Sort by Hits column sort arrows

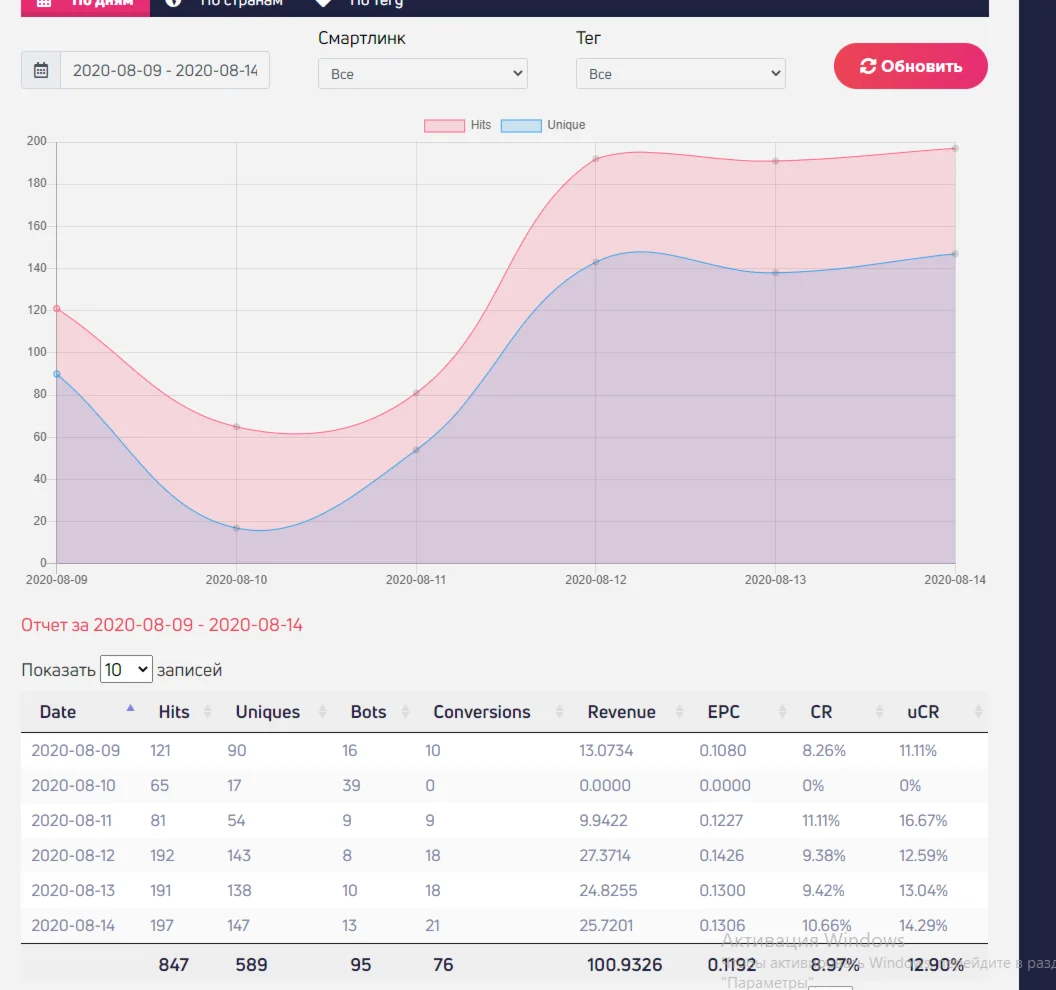[208, 712]
